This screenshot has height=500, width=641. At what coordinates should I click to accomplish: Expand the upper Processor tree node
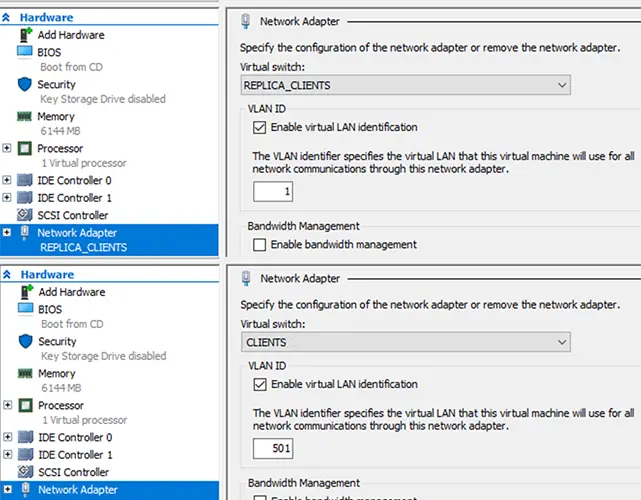[x=8, y=149]
